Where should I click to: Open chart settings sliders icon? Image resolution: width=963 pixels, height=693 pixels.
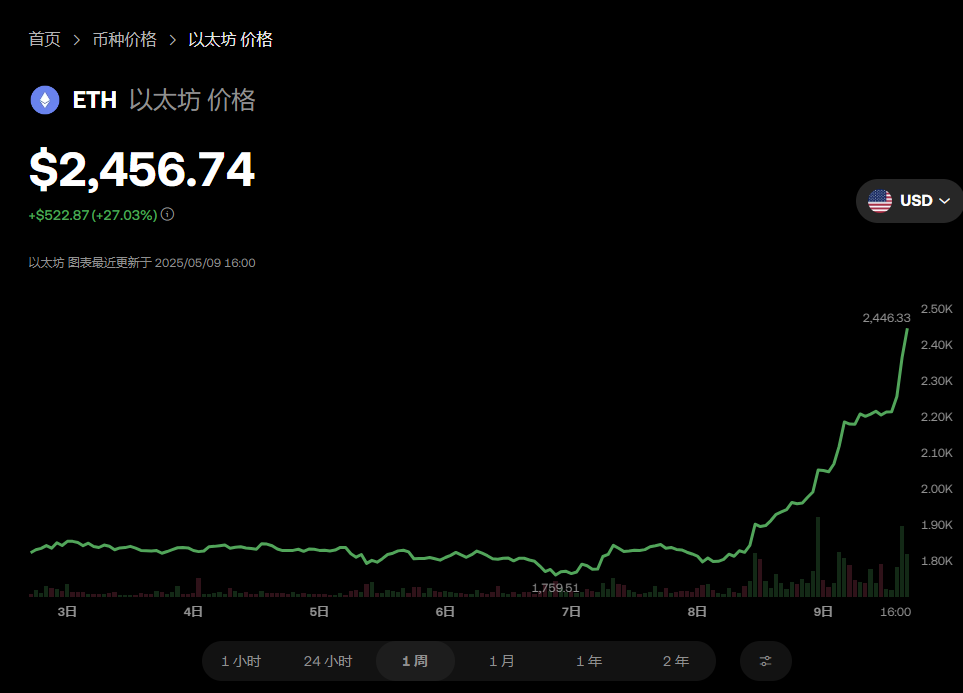point(765,661)
